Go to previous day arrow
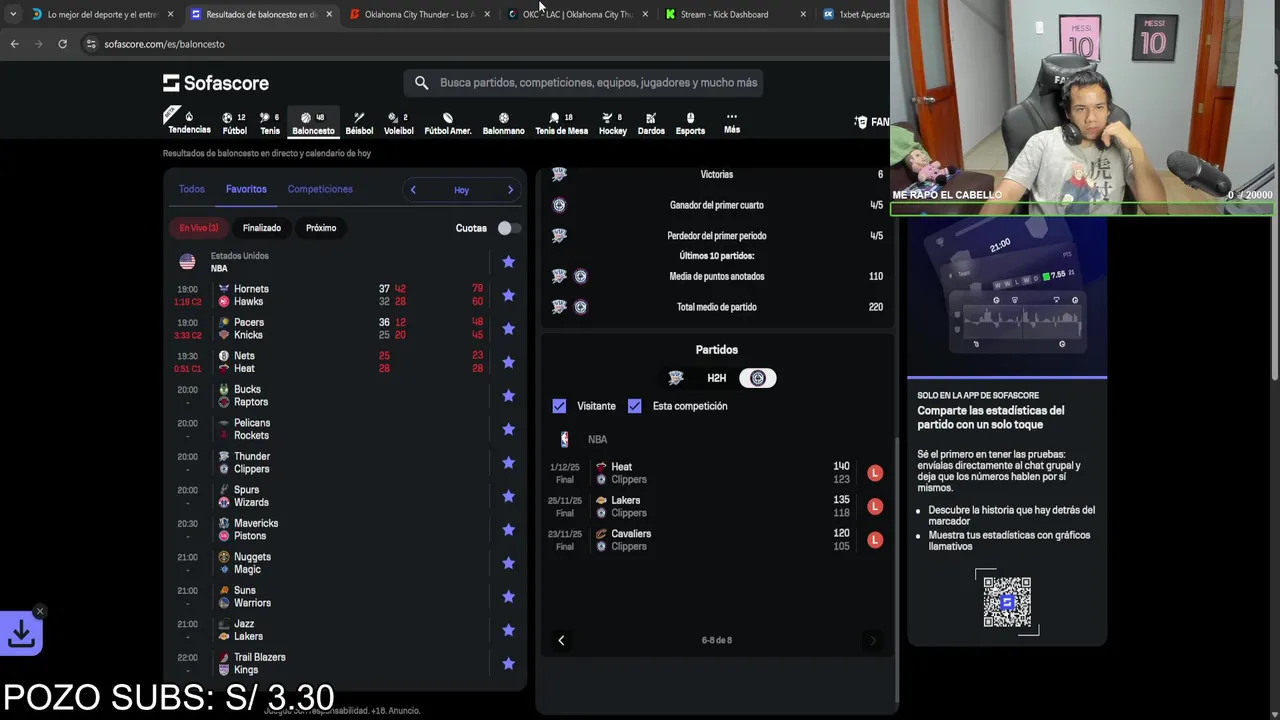Viewport: 1280px width, 720px height. [x=413, y=190]
